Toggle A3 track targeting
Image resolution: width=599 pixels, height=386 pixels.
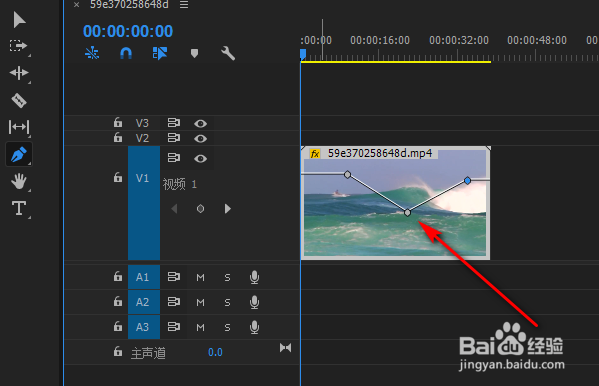[x=144, y=327]
